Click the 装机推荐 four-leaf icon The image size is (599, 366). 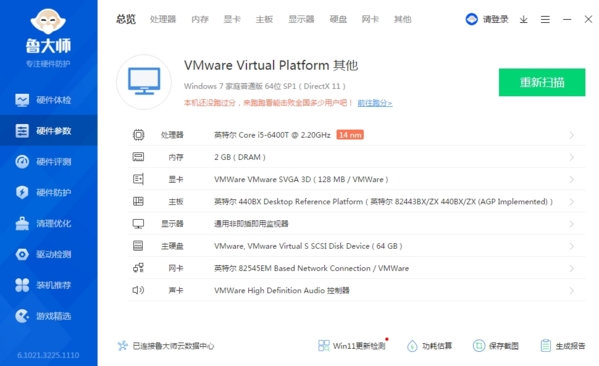click(x=22, y=285)
